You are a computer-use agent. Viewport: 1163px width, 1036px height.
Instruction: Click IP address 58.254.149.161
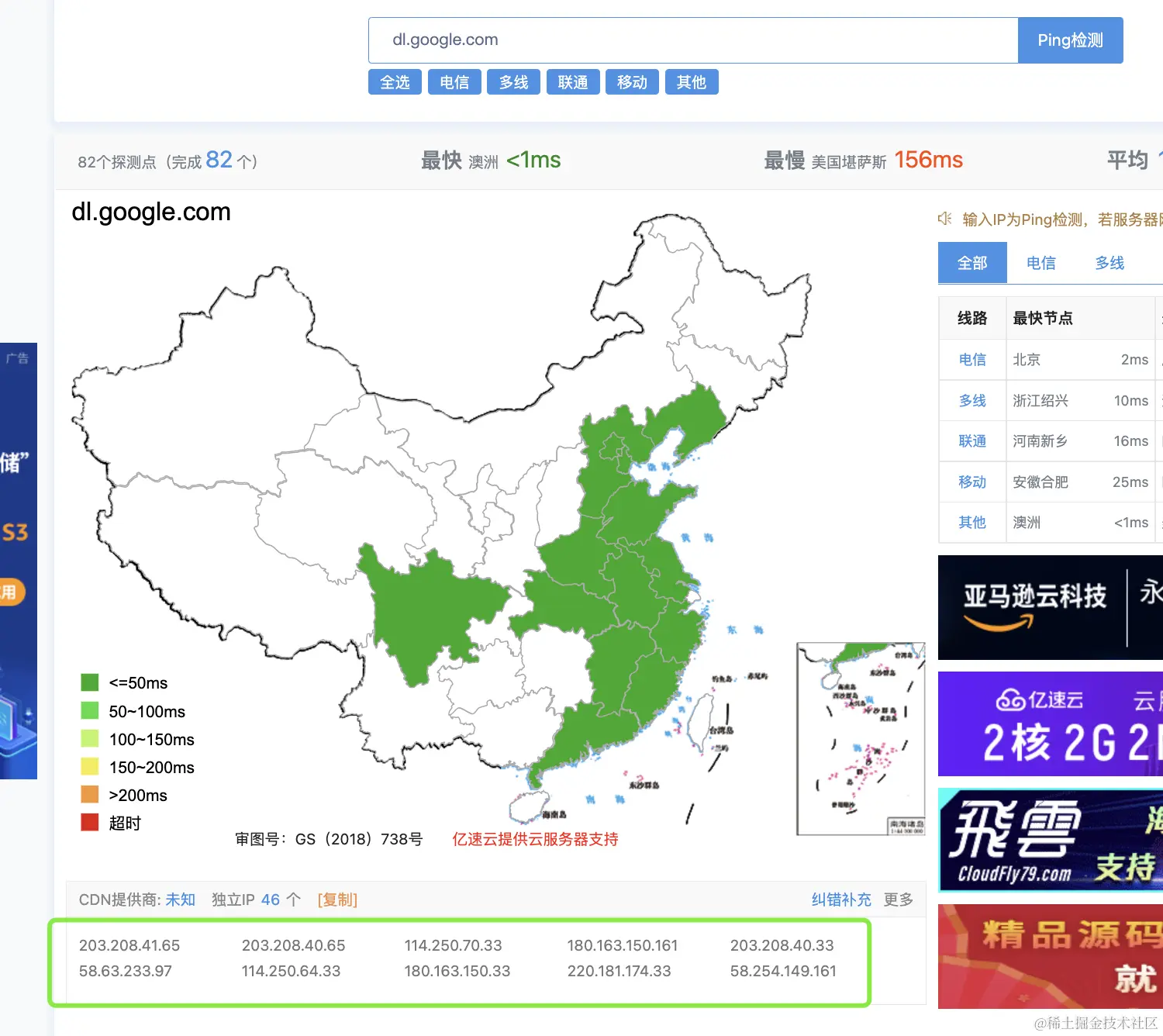tap(783, 971)
